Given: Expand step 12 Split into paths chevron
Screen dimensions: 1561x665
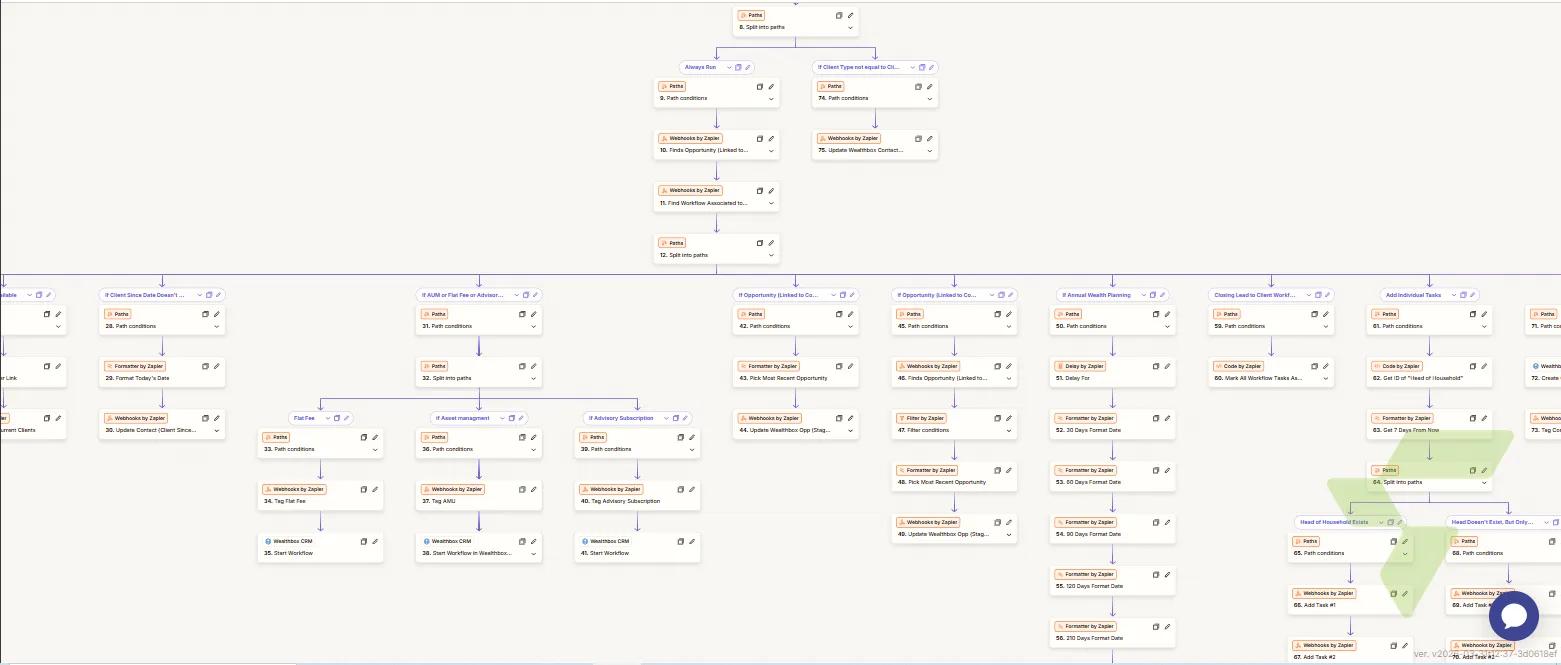Looking at the screenshot, I should (772, 255).
